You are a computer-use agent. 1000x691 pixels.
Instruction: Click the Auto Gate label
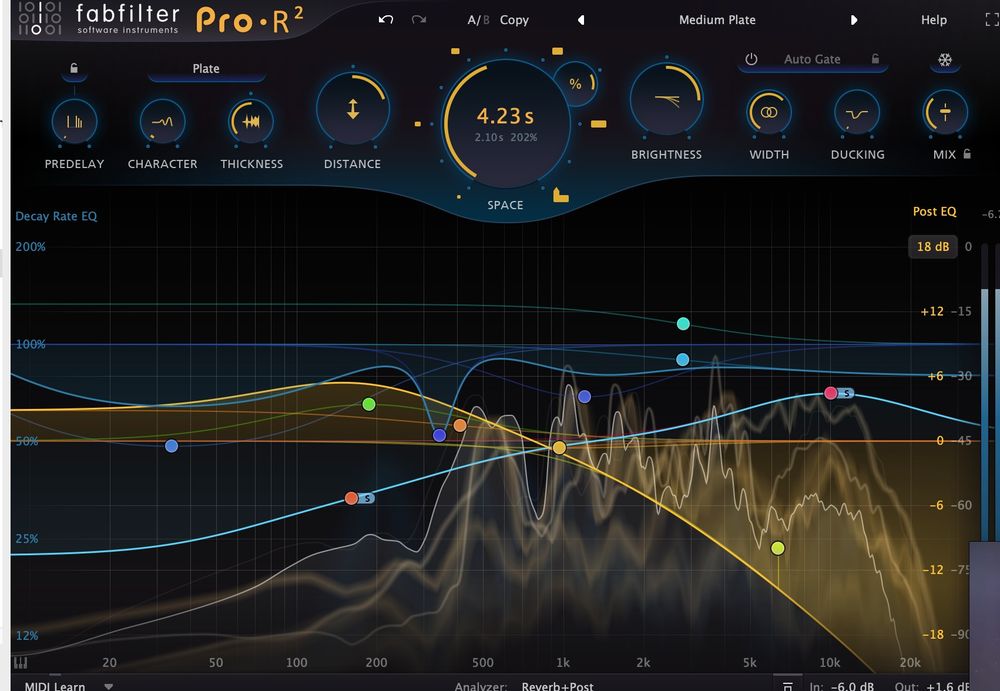pyautogui.click(x=812, y=59)
